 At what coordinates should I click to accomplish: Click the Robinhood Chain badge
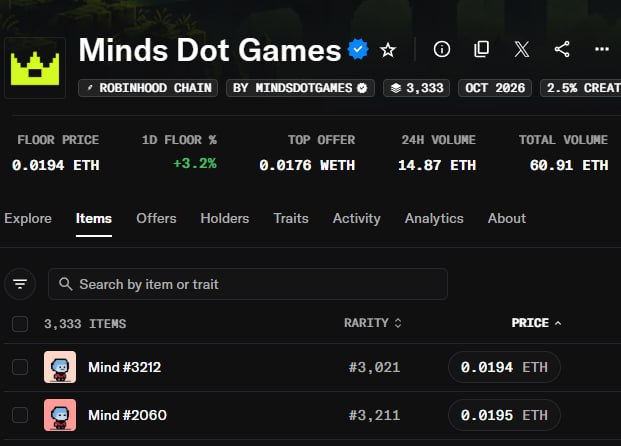click(x=148, y=88)
